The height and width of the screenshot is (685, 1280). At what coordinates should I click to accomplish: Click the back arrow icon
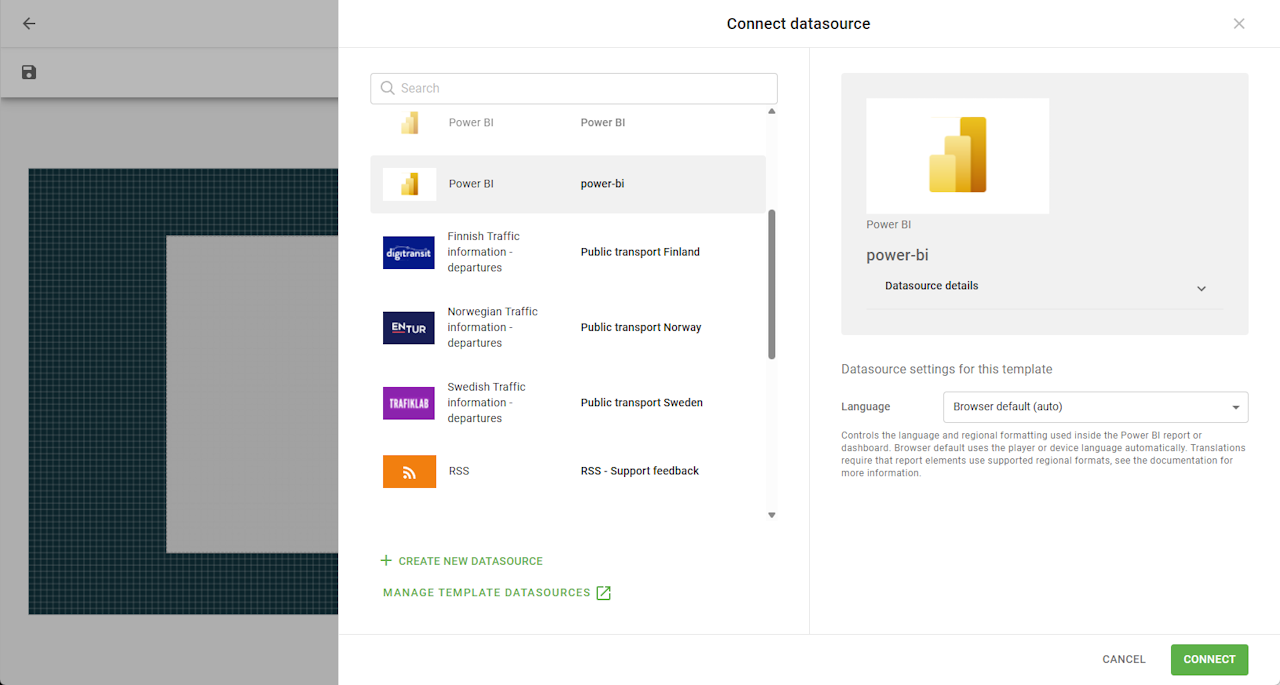coord(29,23)
